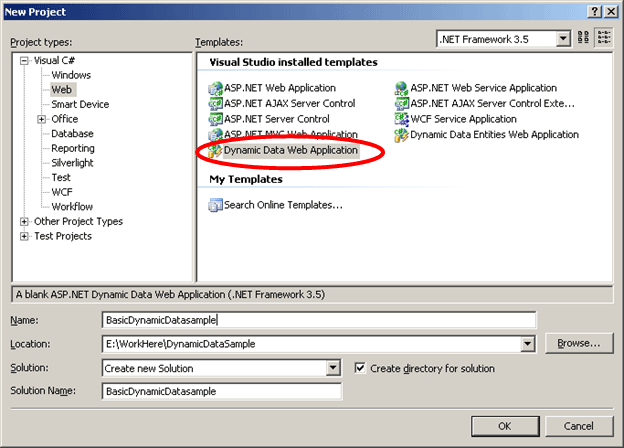Select the ASP.NET Server Control template icon

216,119
